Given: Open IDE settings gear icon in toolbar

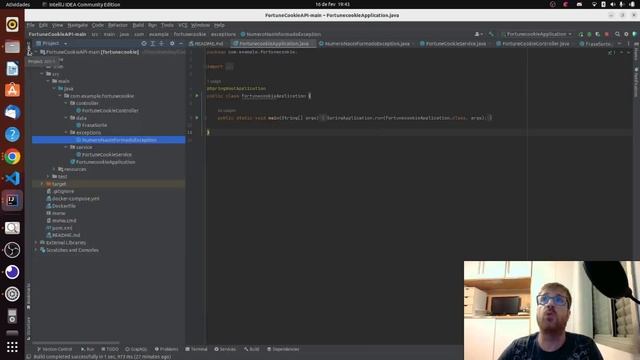Looking at the screenshot, I should point(626,34).
